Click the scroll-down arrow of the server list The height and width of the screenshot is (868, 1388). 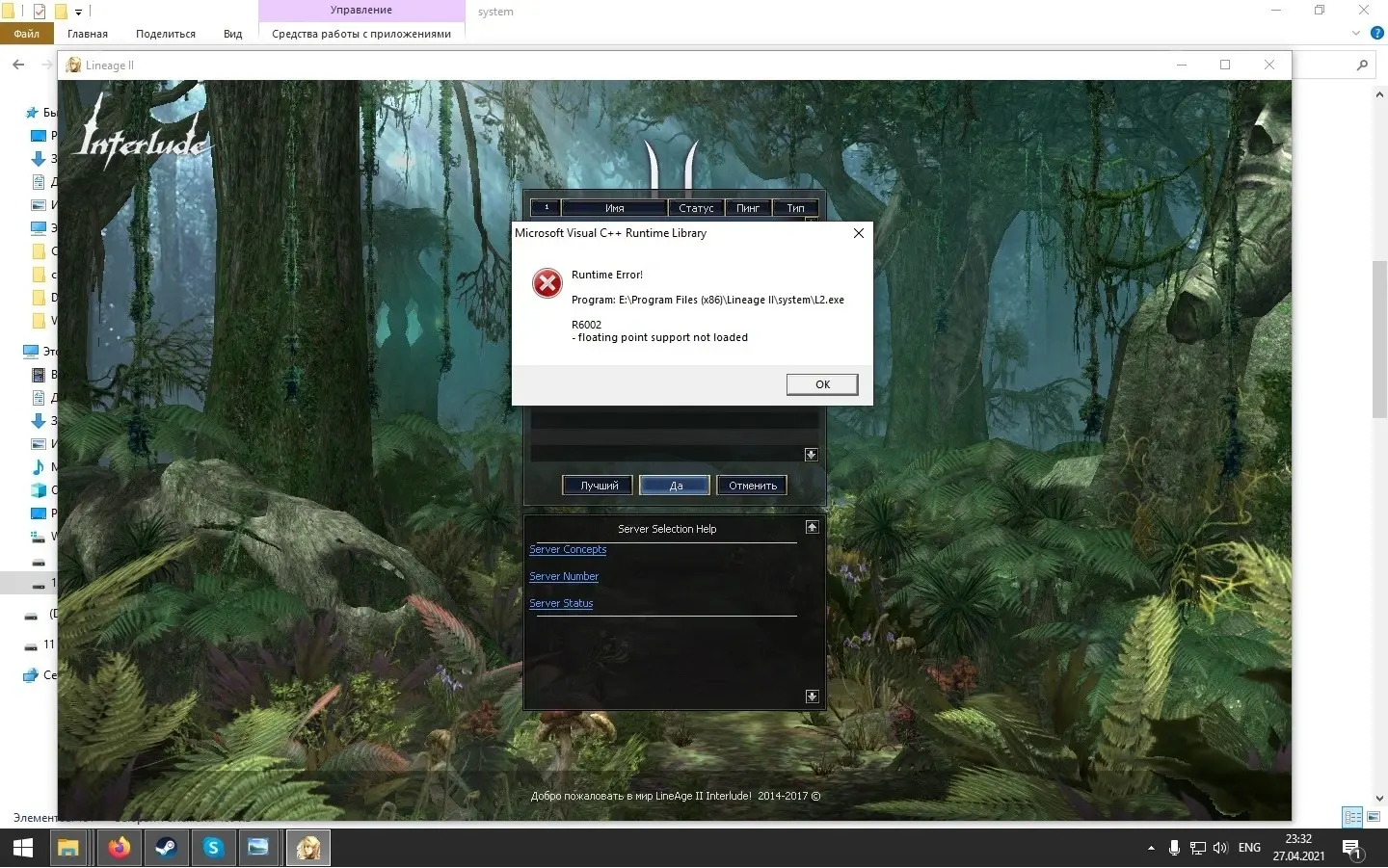(x=812, y=455)
